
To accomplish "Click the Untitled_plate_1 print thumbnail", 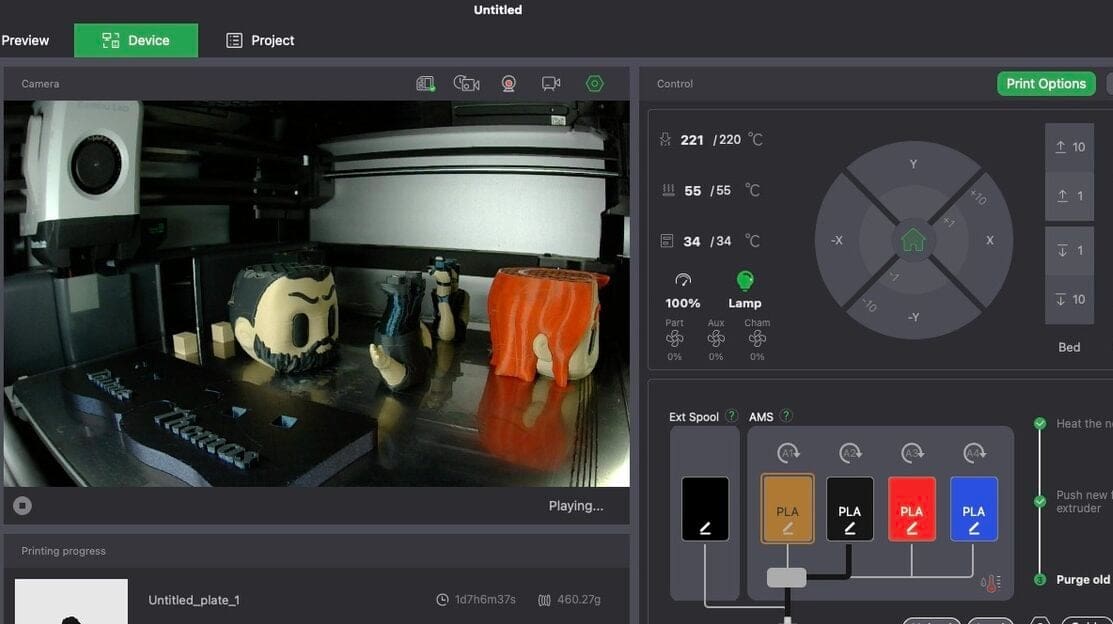I will coord(71,601).
